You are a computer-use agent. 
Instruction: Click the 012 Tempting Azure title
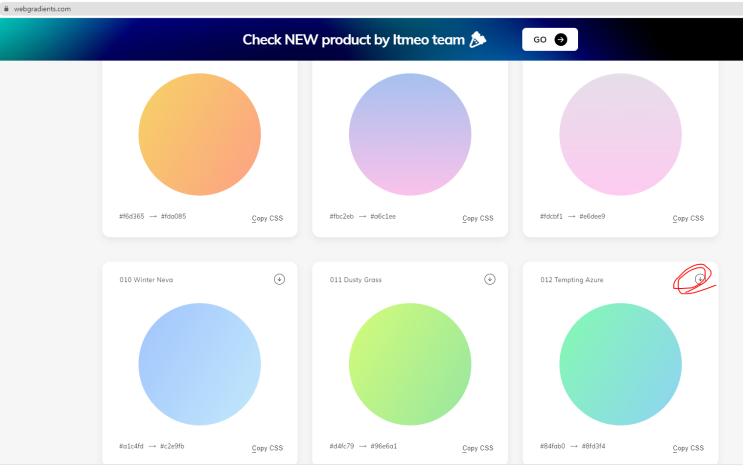571,280
